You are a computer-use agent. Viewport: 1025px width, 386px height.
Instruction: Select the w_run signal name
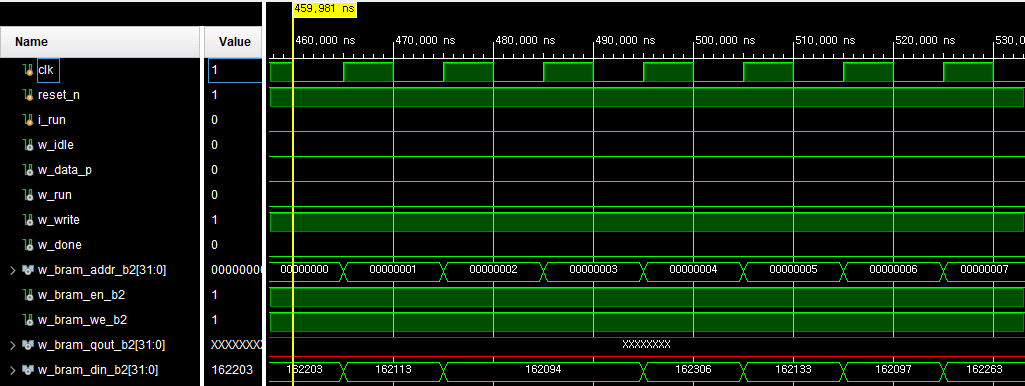pyautogui.click(x=55, y=195)
